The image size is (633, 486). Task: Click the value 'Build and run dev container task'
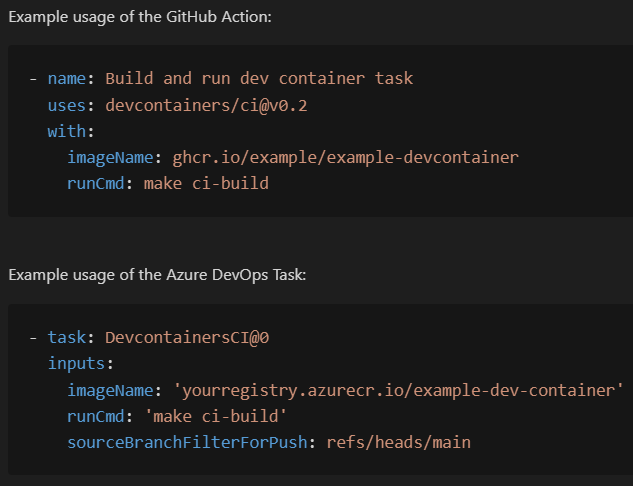(x=259, y=78)
